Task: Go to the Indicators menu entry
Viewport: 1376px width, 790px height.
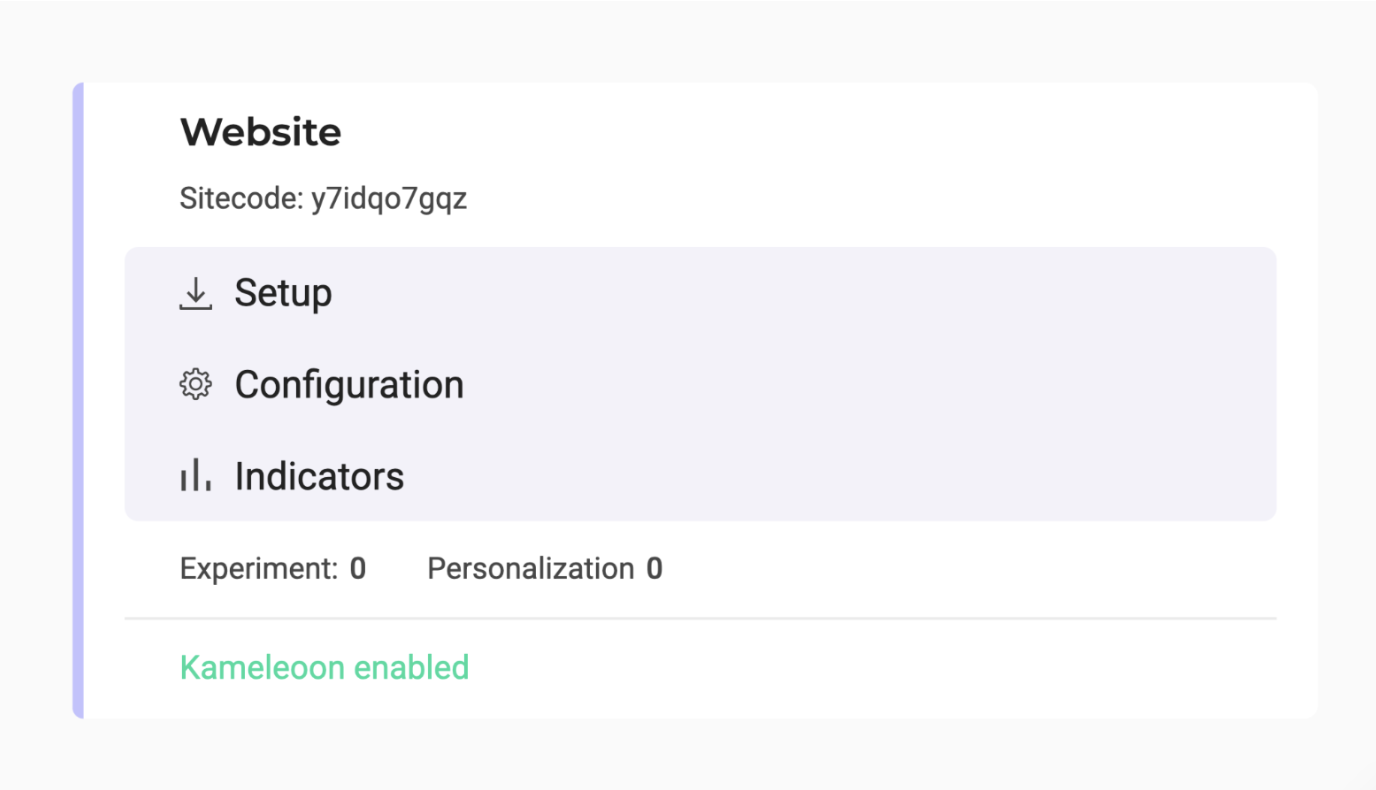Action: 319,477
